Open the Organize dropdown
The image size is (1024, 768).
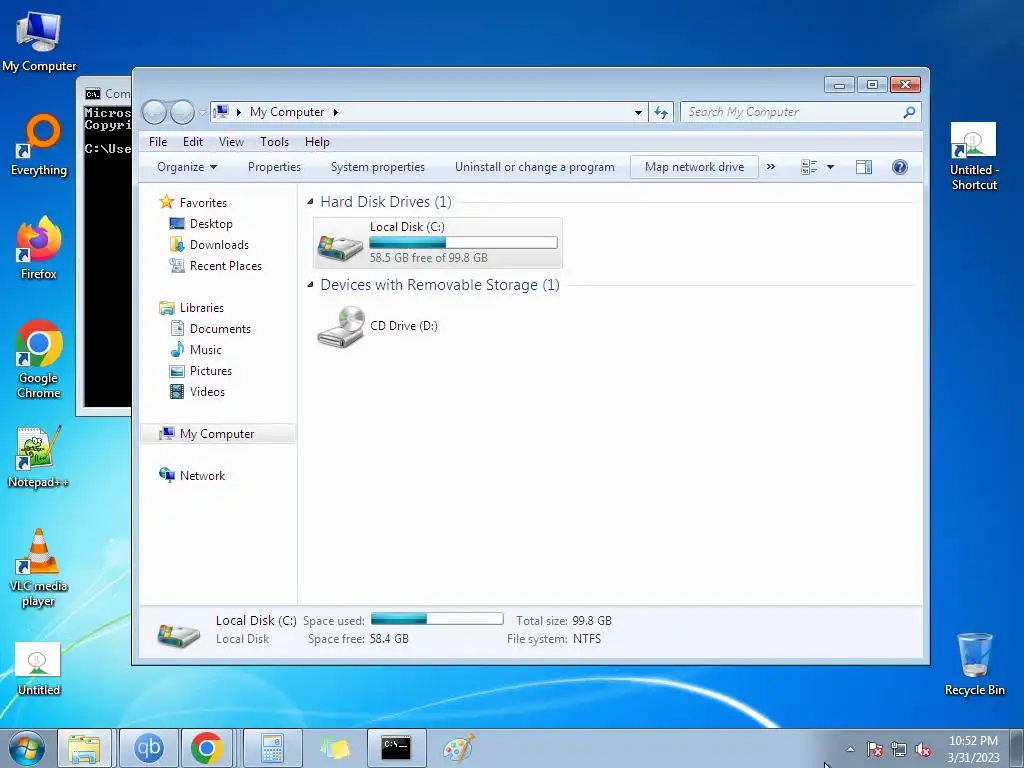tap(187, 167)
